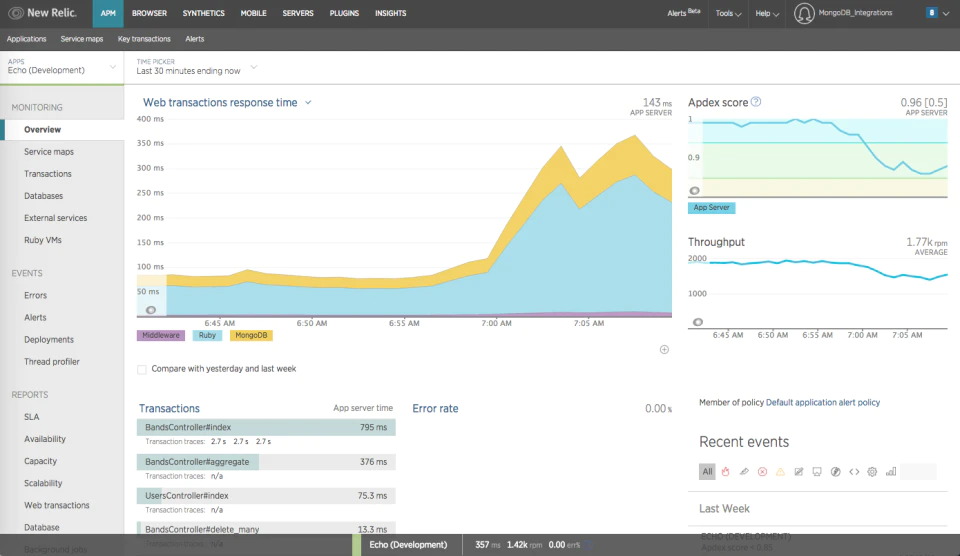The height and width of the screenshot is (556, 960).
Task: Open the SLA report in sidebar
Action: coord(32,417)
